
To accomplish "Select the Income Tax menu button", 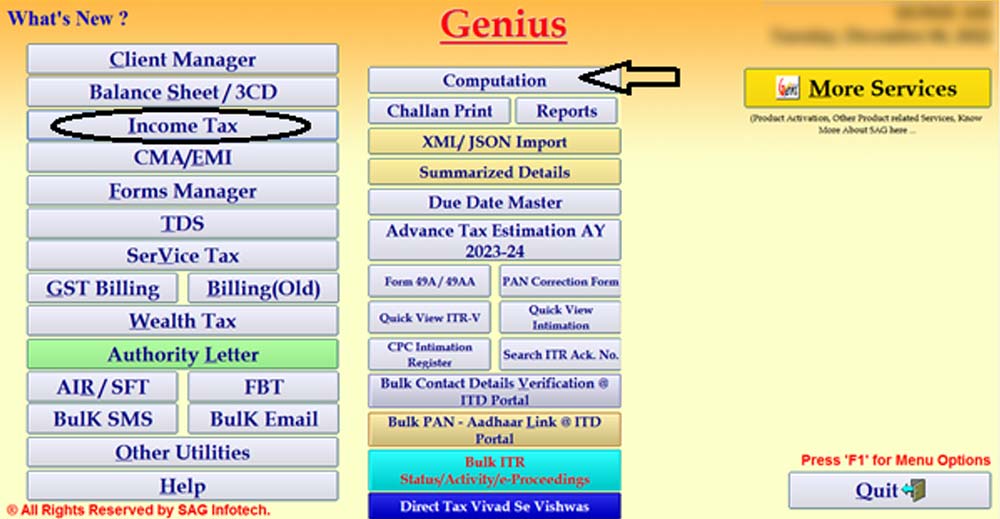I will [x=182, y=126].
